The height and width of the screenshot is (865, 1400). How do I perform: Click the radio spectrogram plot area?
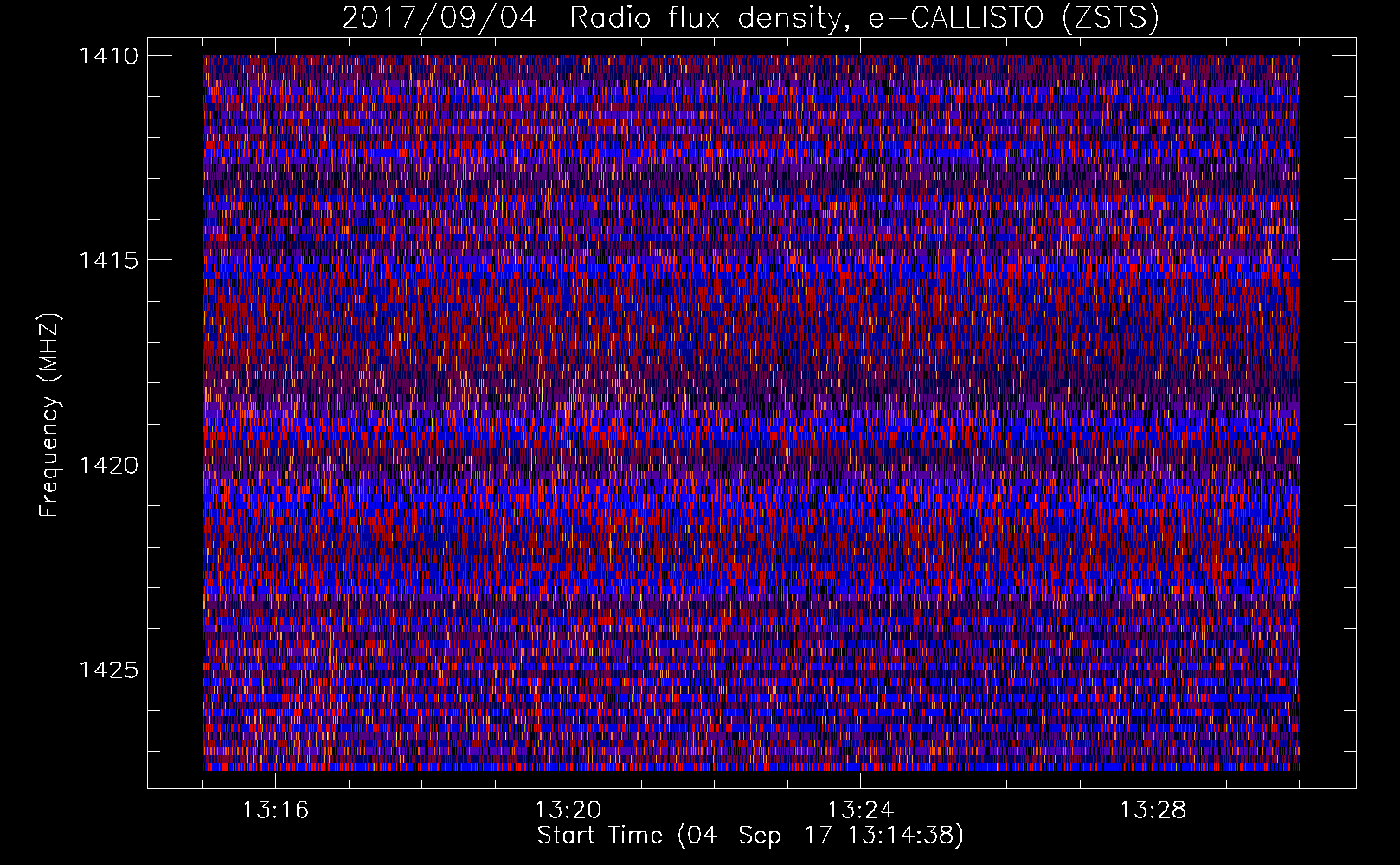751,413
